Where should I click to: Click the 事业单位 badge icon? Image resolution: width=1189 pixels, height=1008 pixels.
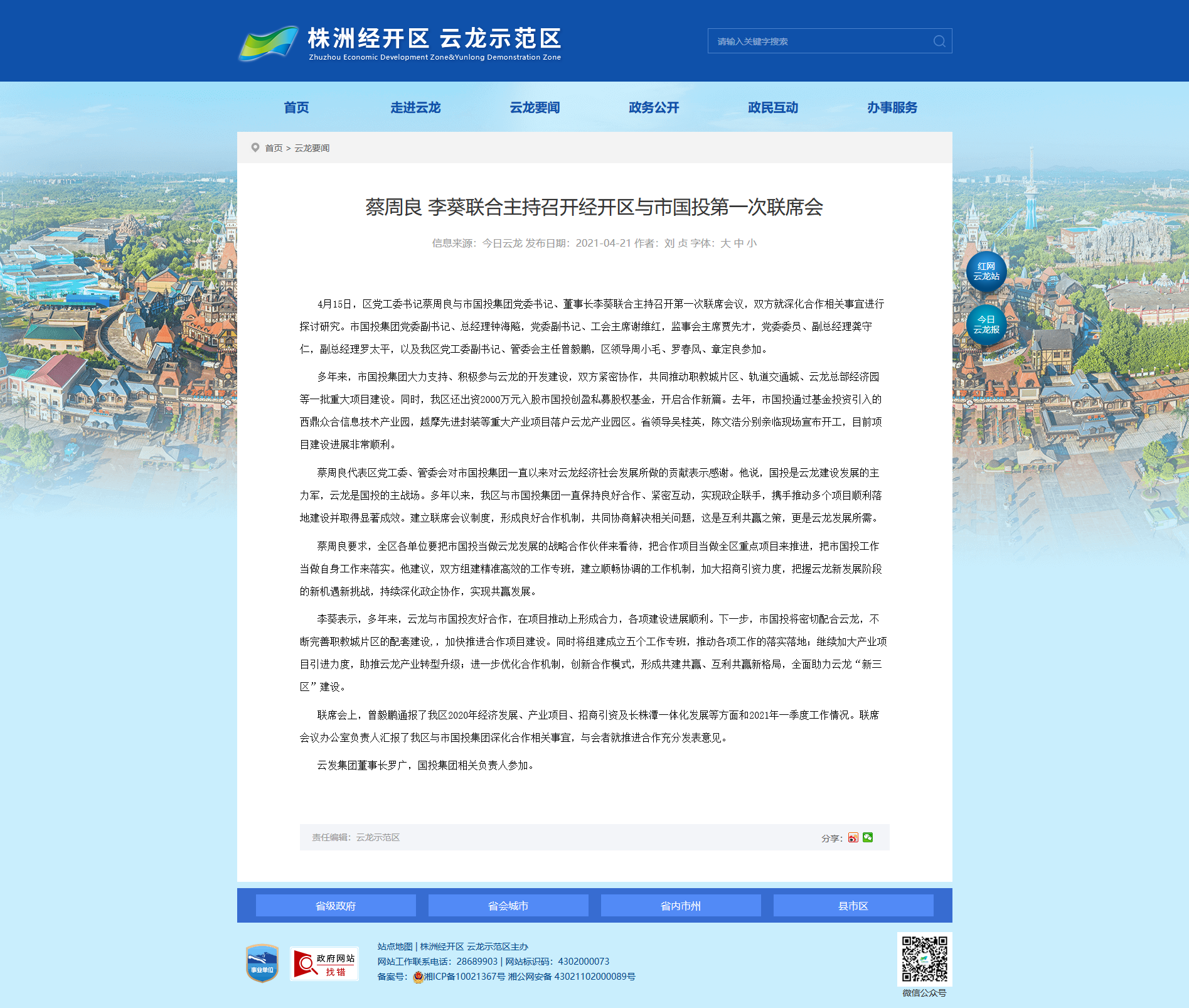coord(262,963)
